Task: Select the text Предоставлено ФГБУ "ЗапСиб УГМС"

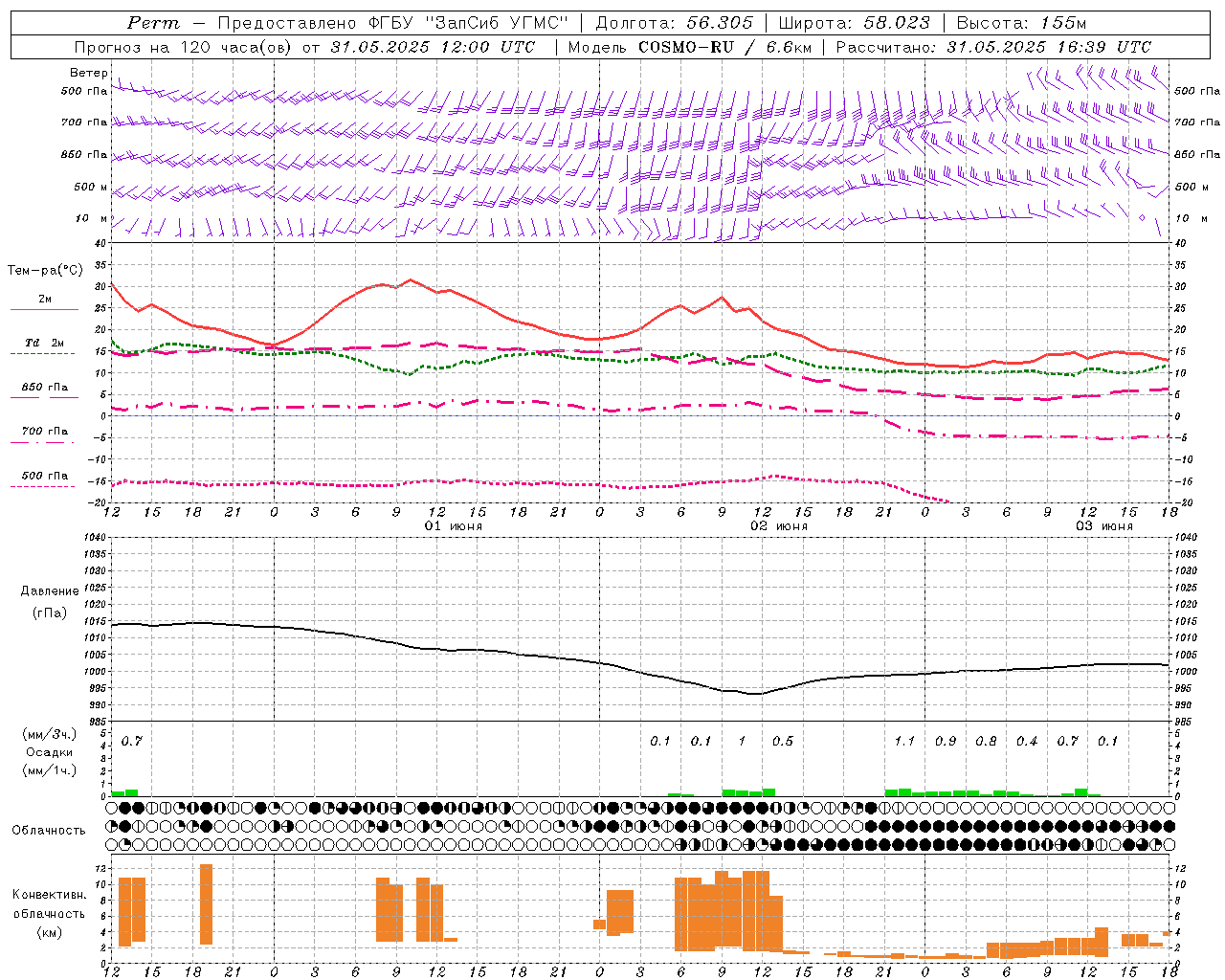Action: [x=394, y=23]
